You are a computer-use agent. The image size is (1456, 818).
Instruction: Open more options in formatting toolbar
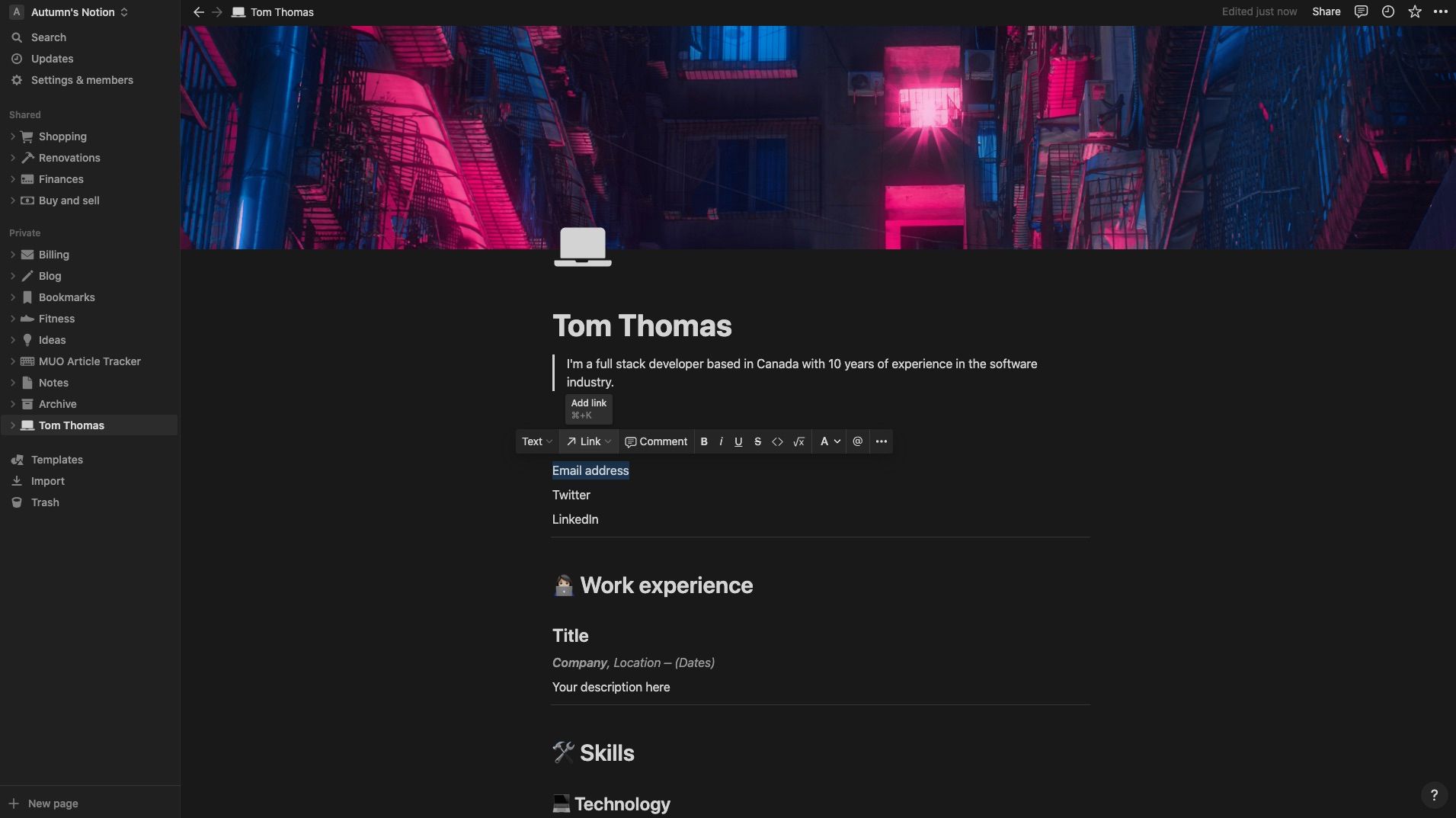pyautogui.click(x=882, y=441)
